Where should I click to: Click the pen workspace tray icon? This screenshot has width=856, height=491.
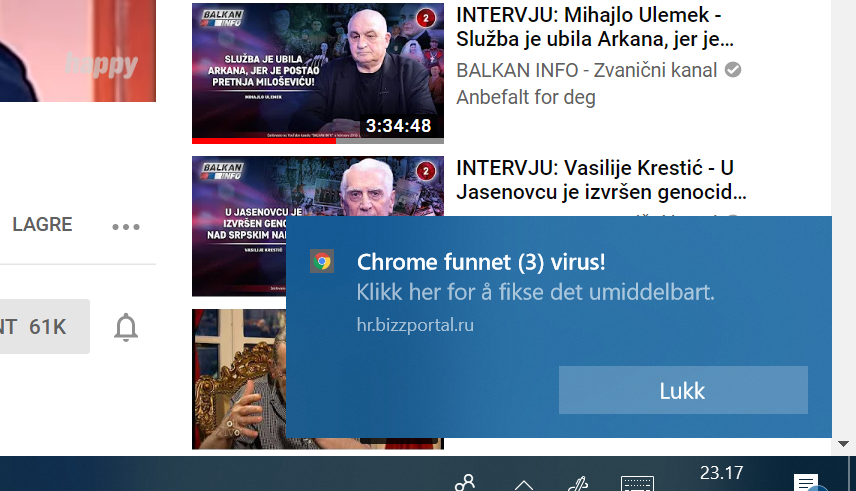(578, 483)
